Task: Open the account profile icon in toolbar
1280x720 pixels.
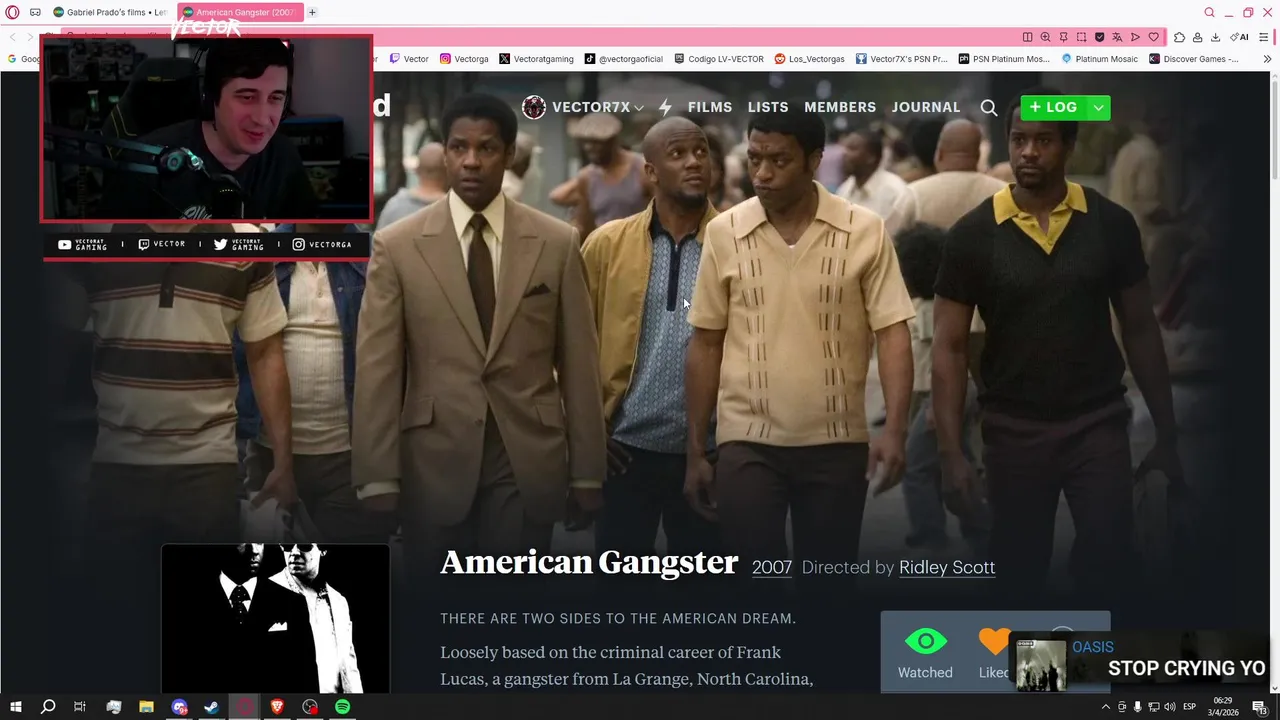Action: 1197,37
